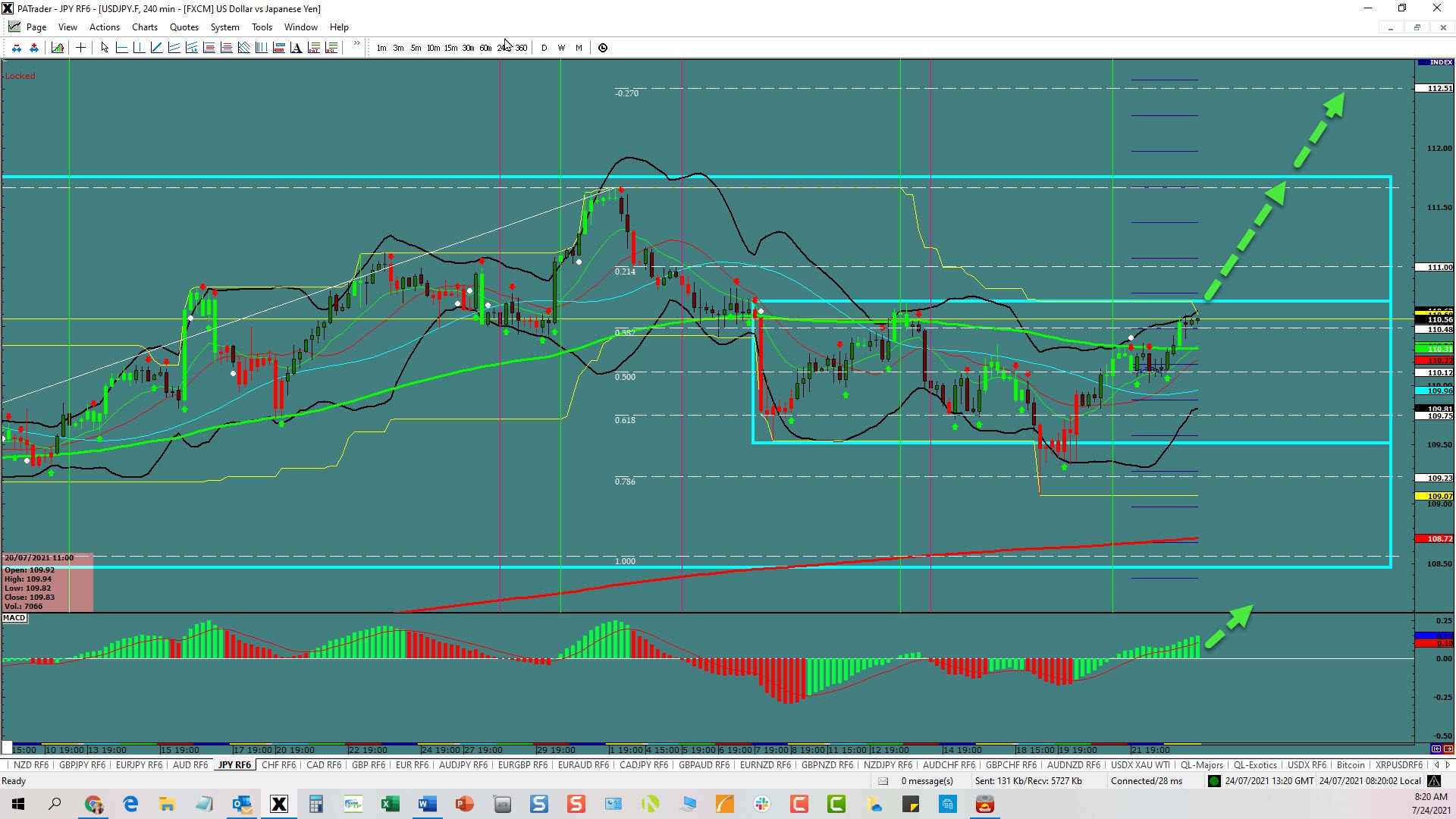Open the Charts menu
This screenshot has height=819, width=1456.
(144, 27)
